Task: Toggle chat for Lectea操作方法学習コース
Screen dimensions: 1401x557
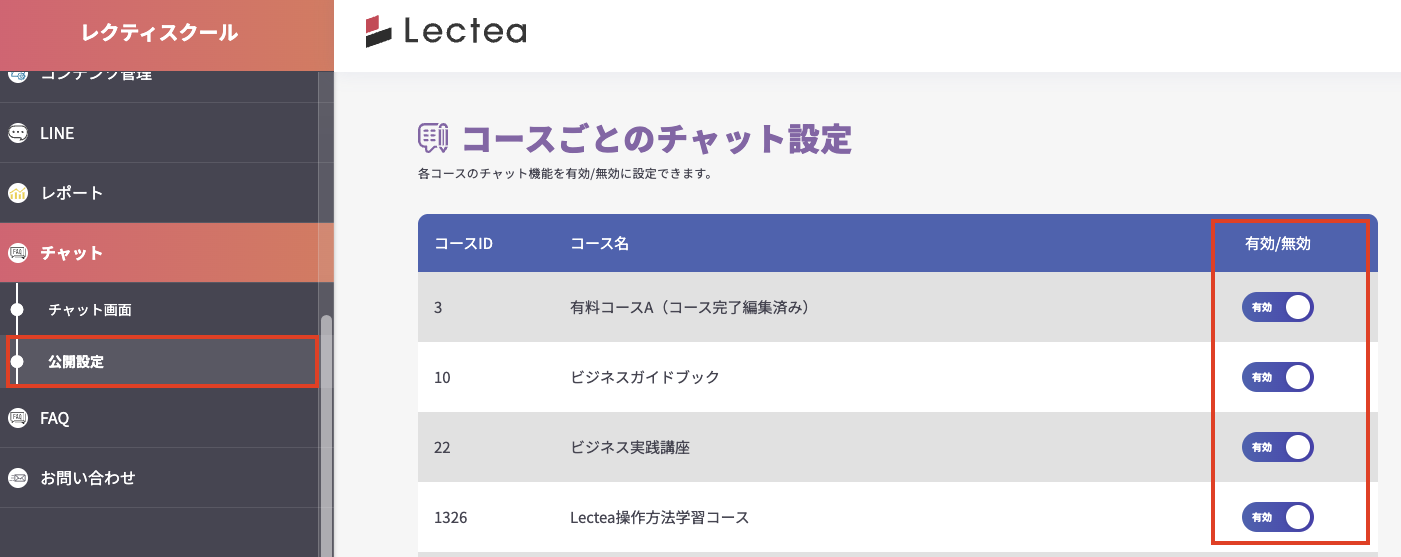Action: coord(1277,517)
